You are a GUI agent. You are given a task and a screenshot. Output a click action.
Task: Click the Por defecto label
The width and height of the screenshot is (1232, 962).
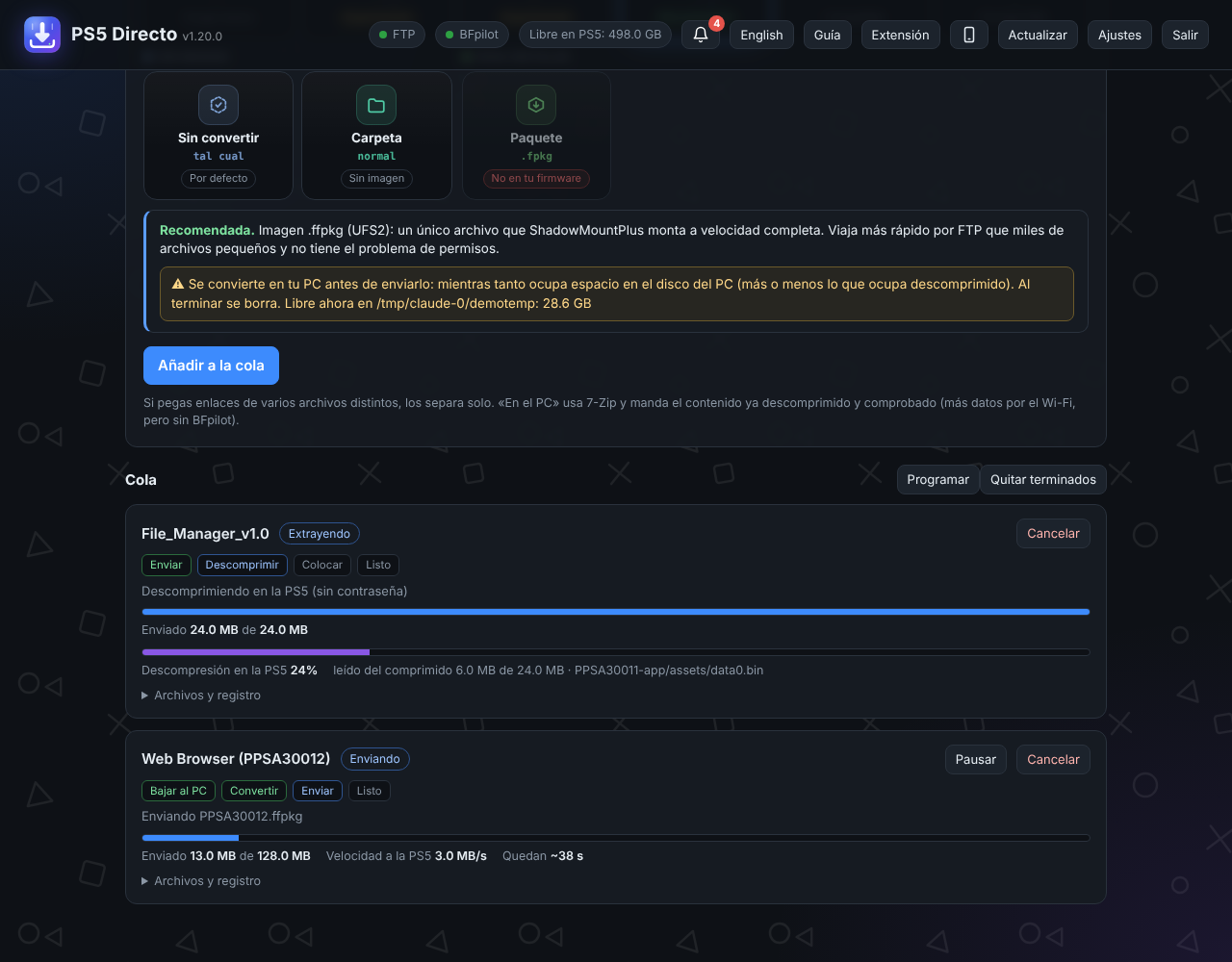(x=218, y=178)
